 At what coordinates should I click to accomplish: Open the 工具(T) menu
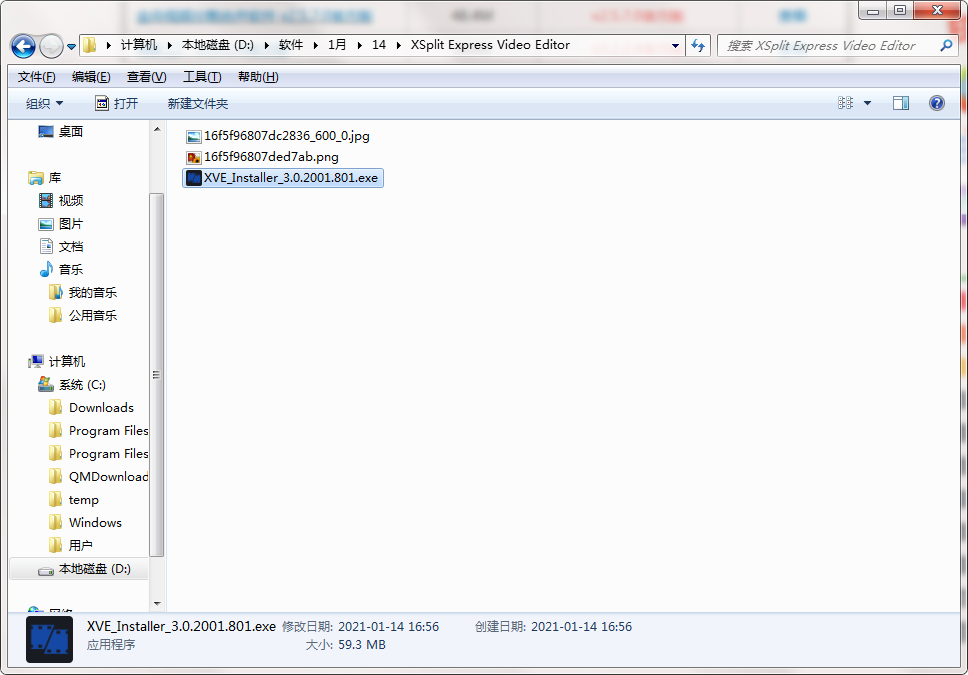[202, 77]
